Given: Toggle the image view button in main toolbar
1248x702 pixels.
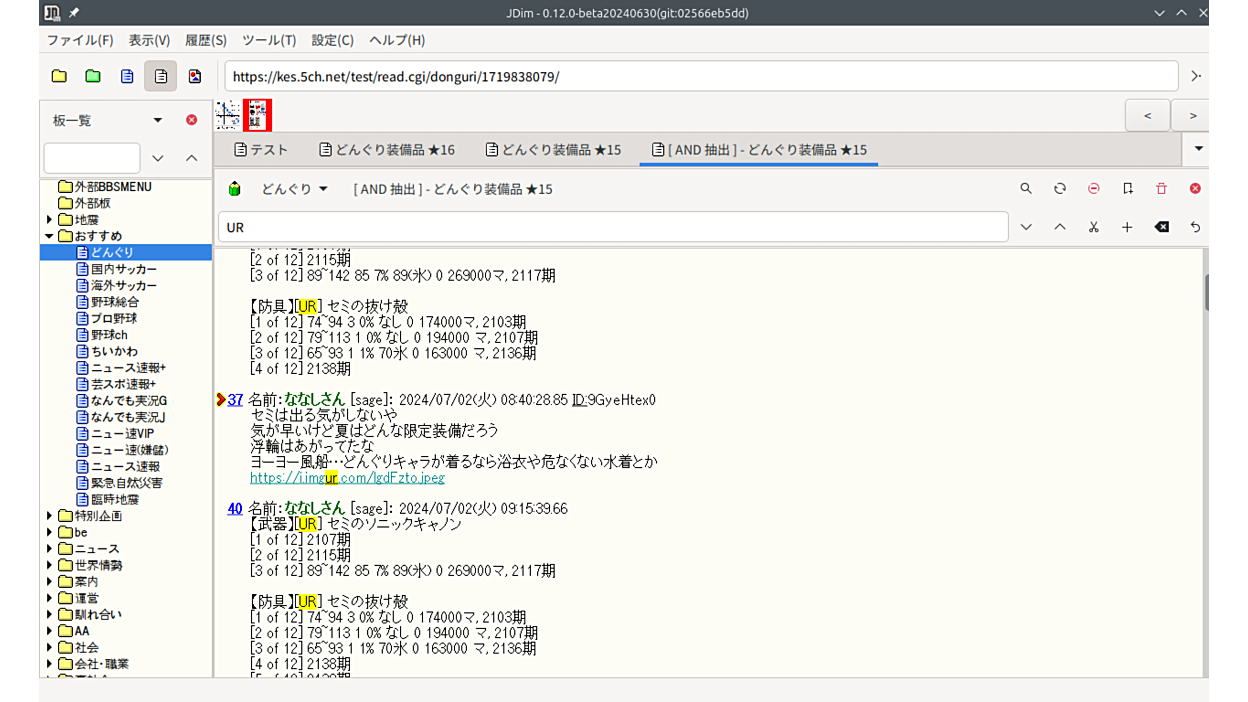Looking at the screenshot, I should tap(195, 76).
